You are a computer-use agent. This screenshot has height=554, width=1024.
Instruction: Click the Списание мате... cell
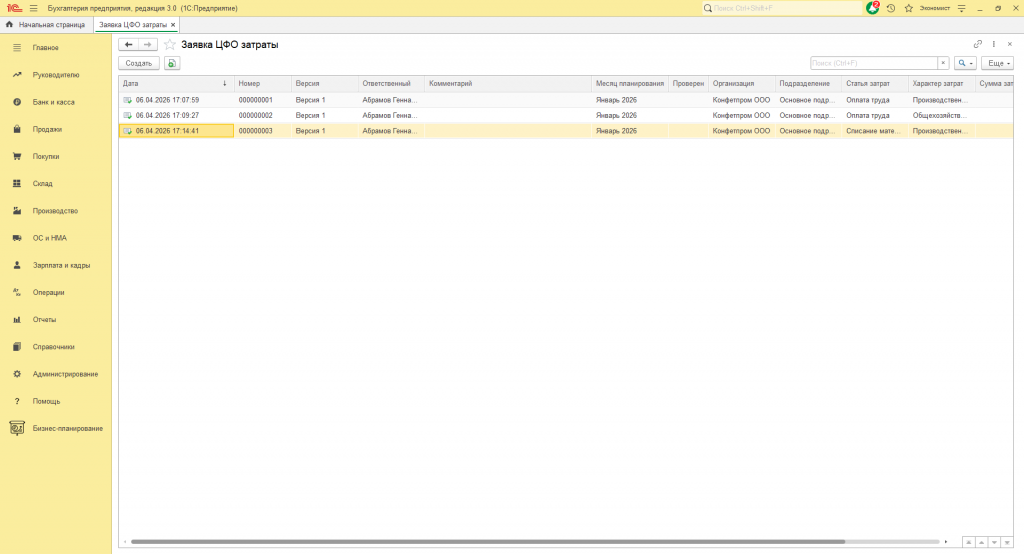pos(875,131)
